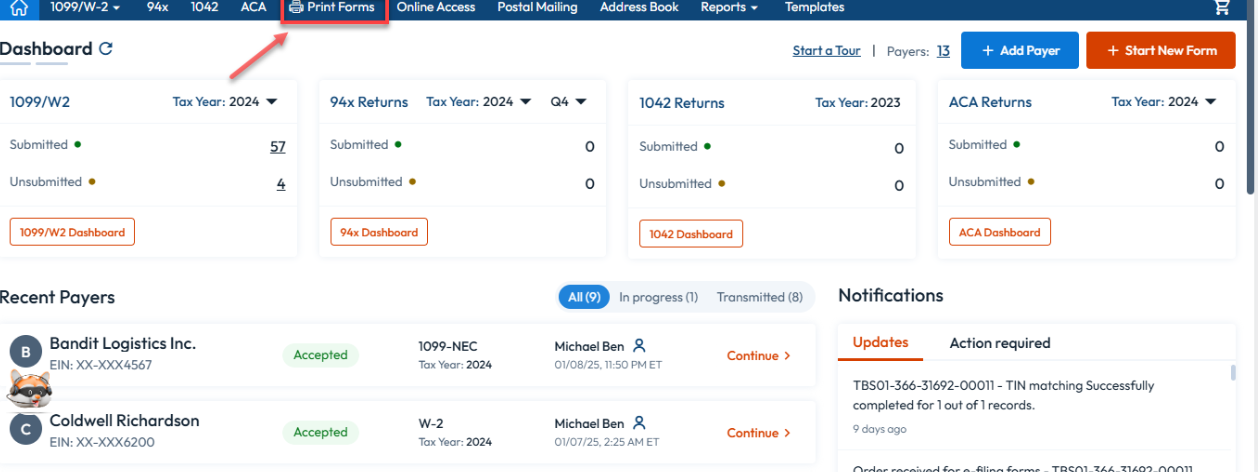Open Print Forms in the top menu
This screenshot has height=472, width=1258.
point(333,8)
